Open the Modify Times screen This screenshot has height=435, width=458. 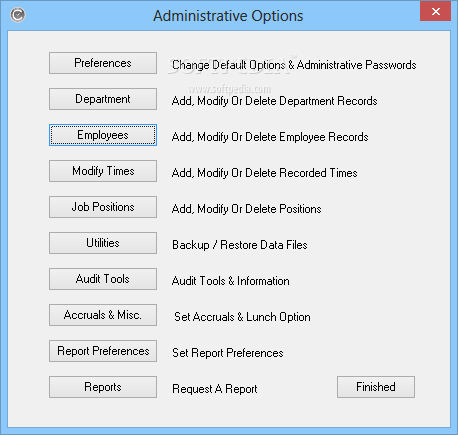point(103,171)
